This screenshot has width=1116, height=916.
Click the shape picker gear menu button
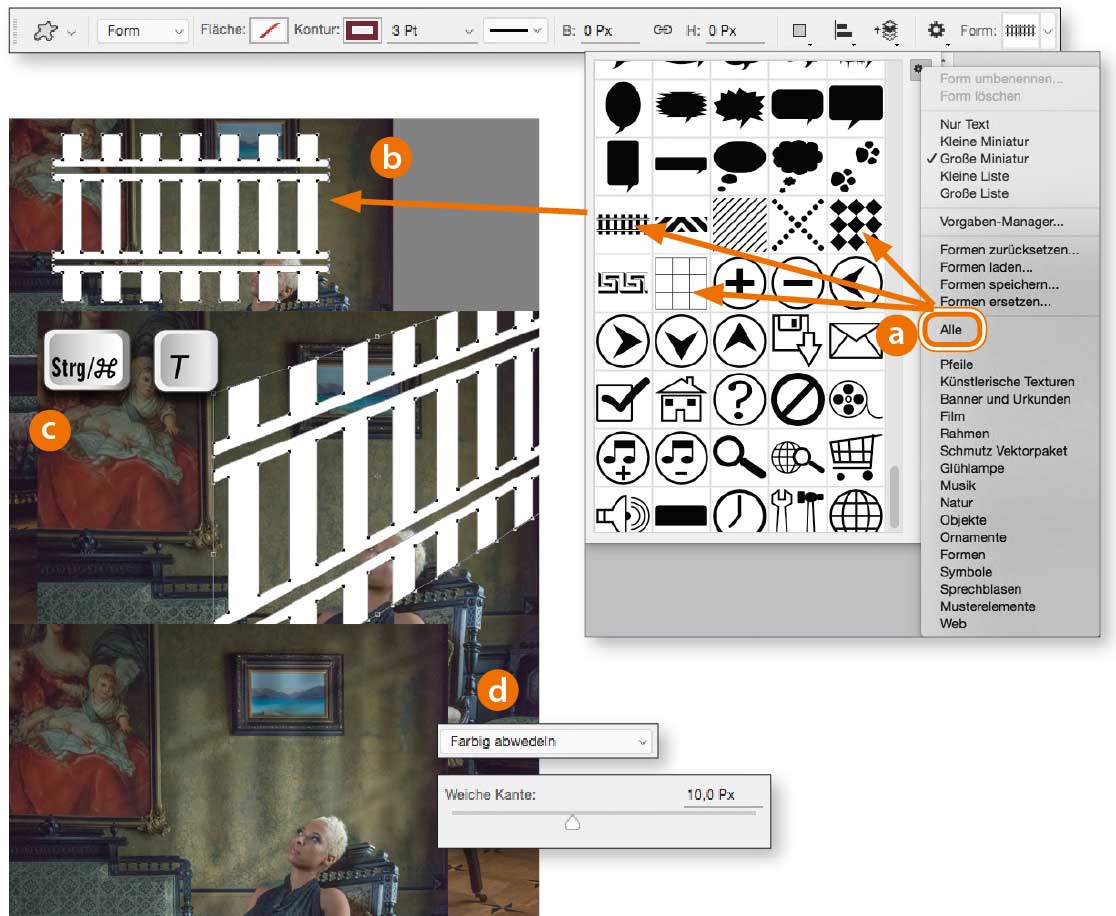(918, 70)
